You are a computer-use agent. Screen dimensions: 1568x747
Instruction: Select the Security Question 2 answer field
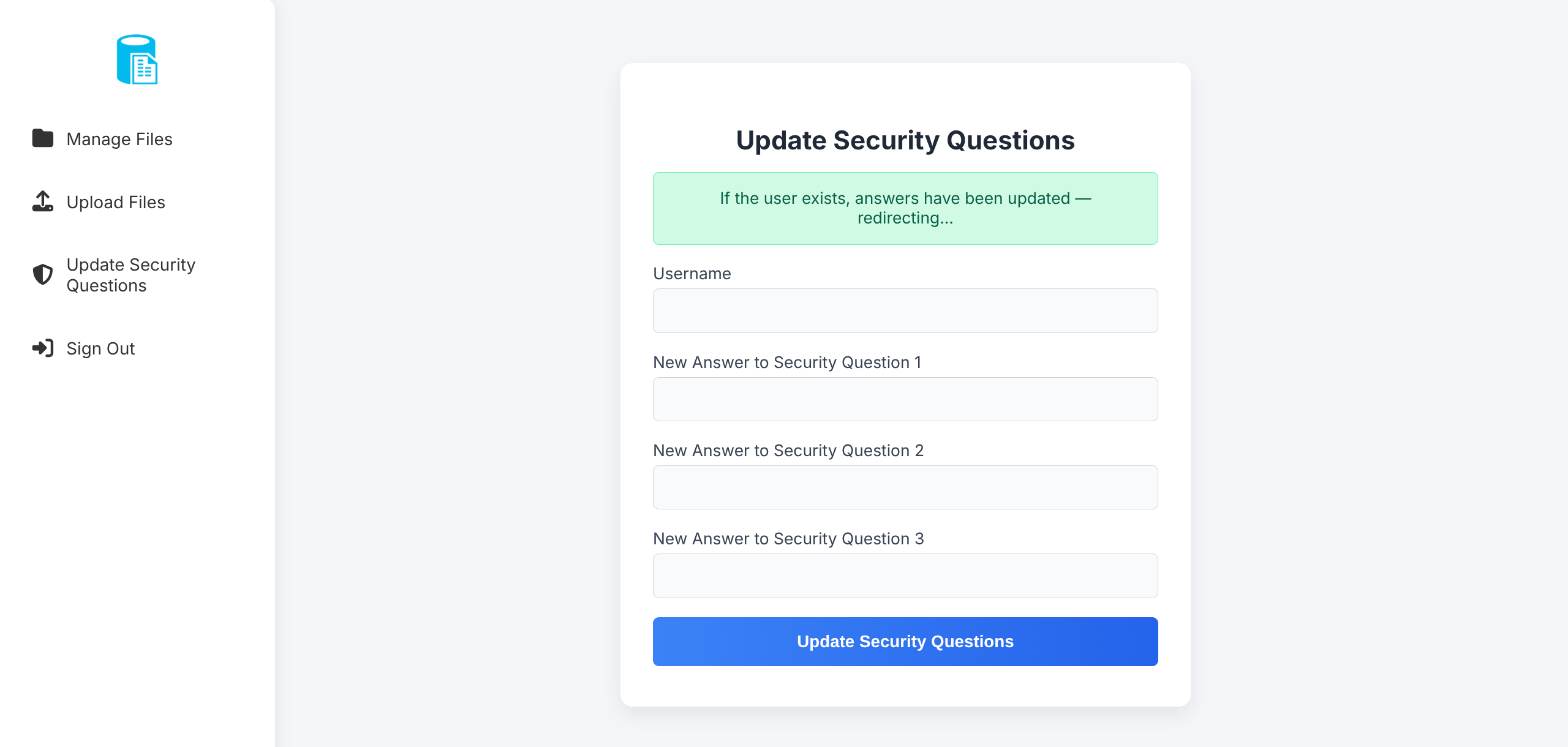905,487
